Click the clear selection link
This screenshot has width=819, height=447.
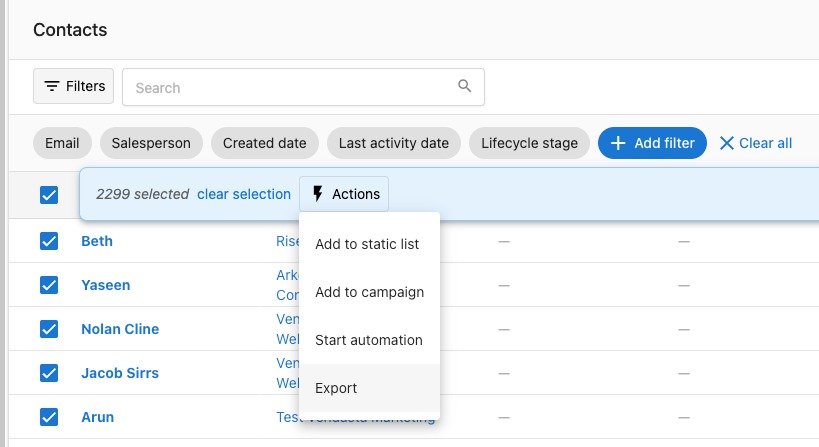243,194
